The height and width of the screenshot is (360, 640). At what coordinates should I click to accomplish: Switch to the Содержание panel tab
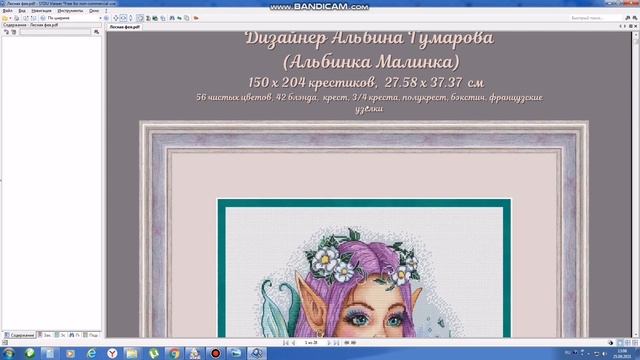point(19,335)
